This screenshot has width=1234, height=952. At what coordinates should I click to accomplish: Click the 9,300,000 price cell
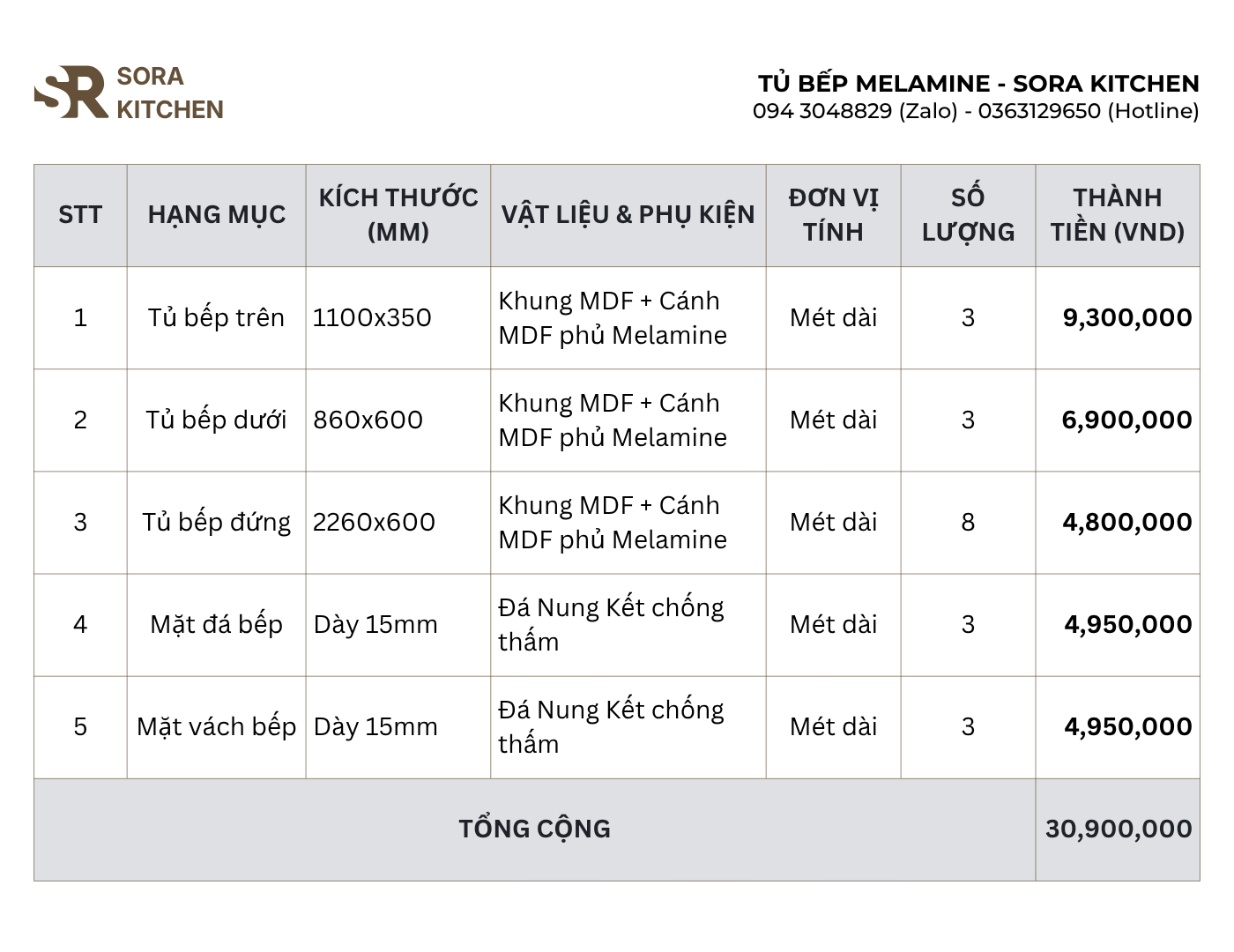1126,317
